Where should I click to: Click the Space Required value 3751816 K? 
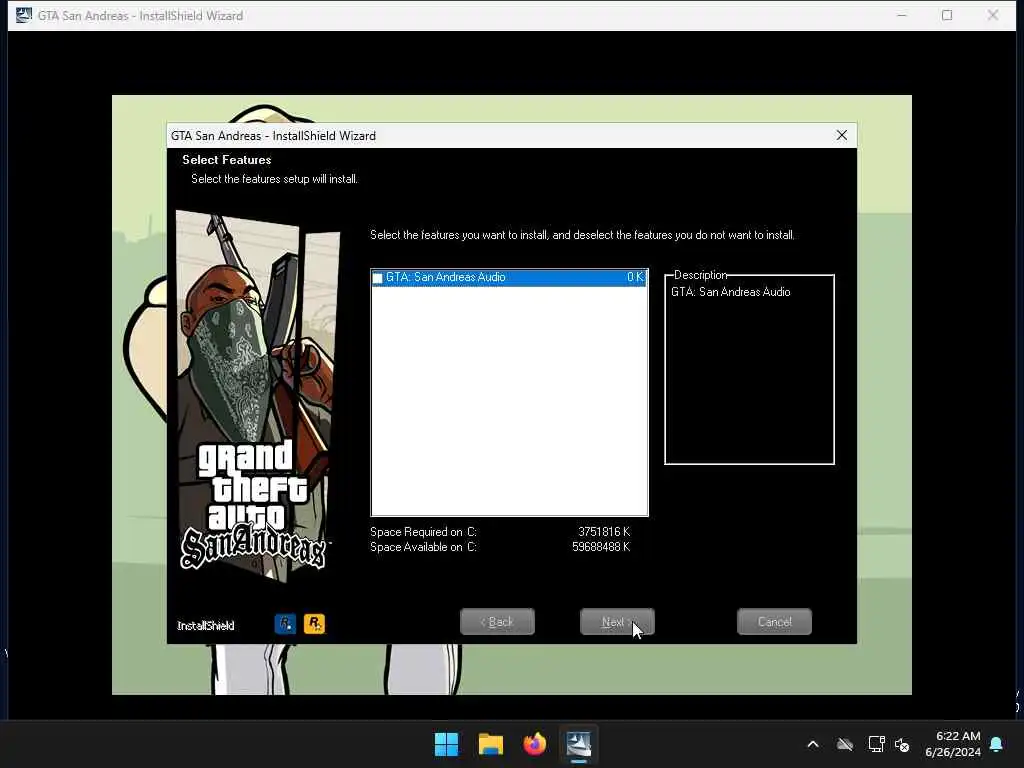[604, 532]
